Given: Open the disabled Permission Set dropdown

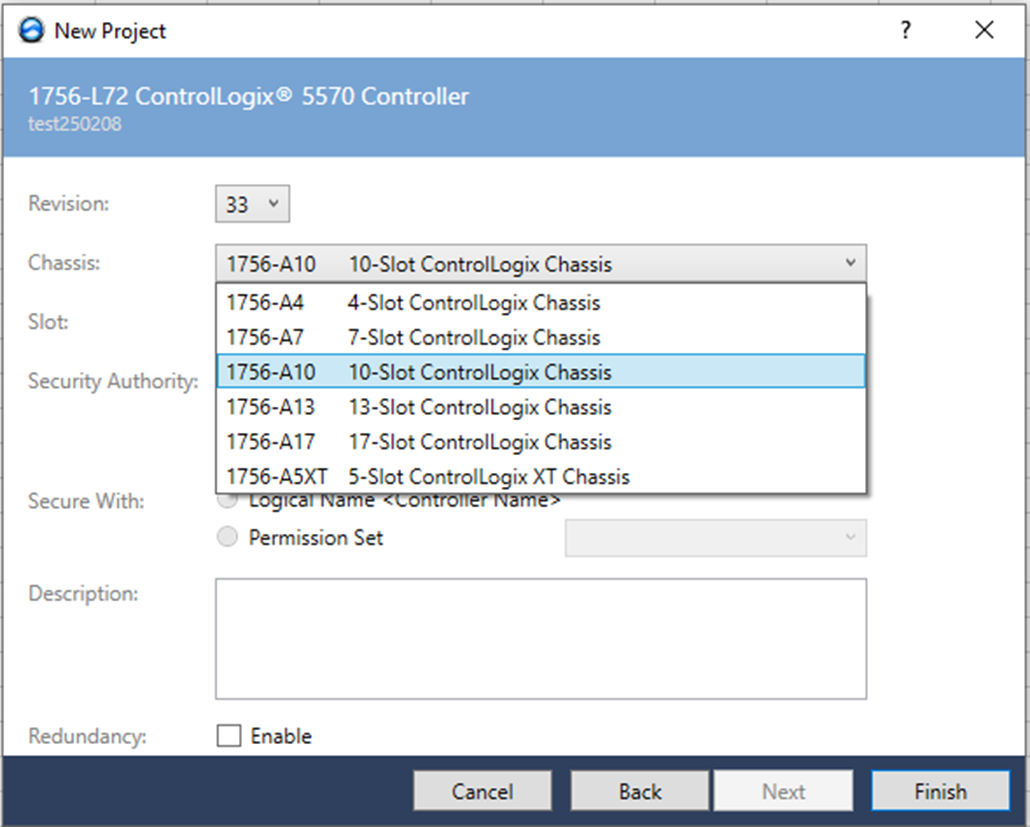Looking at the screenshot, I should [x=715, y=538].
